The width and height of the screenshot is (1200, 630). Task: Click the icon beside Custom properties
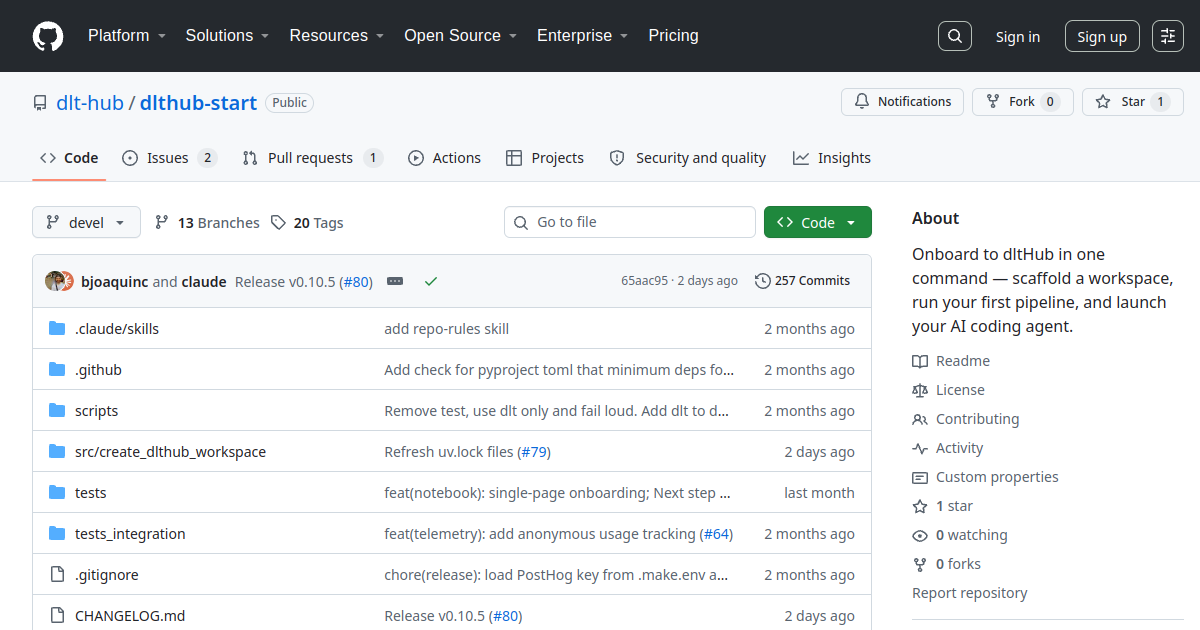(x=920, y=477)
